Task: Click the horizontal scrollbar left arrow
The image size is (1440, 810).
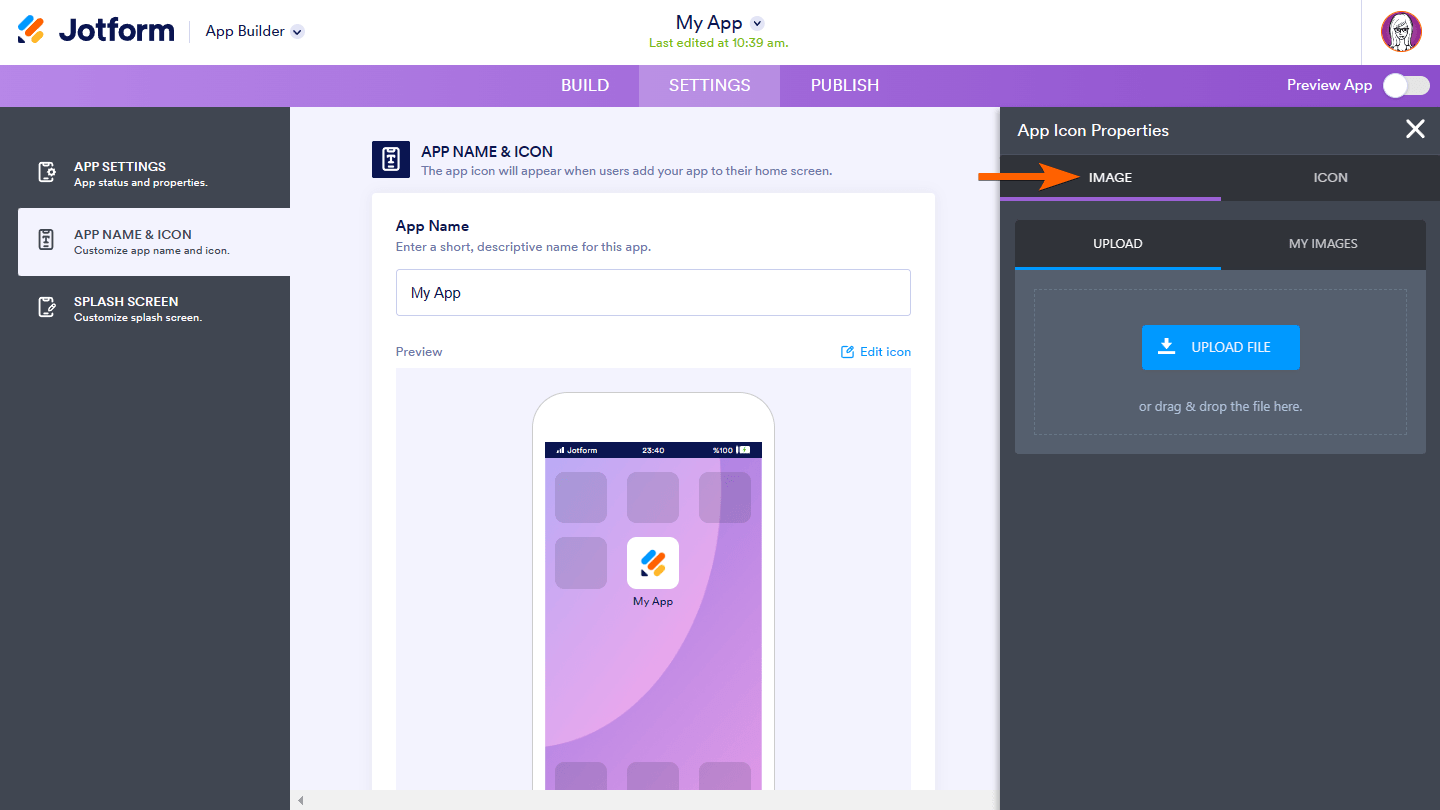Action: [300, 800]
